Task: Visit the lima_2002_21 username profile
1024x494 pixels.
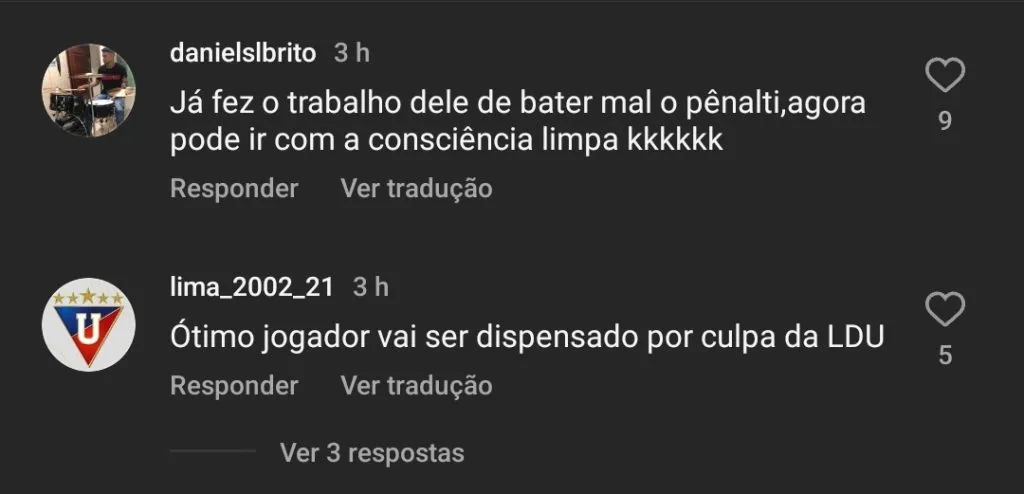Action: click(x=252, y=288)
